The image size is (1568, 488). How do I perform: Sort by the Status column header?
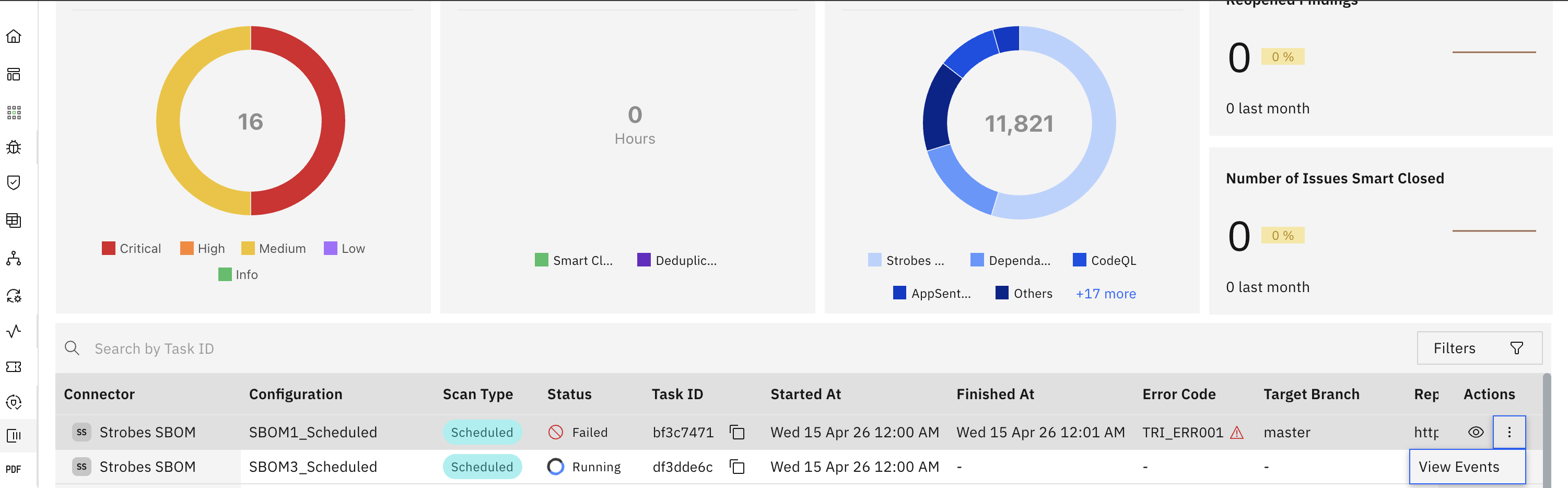coord(569,394)
